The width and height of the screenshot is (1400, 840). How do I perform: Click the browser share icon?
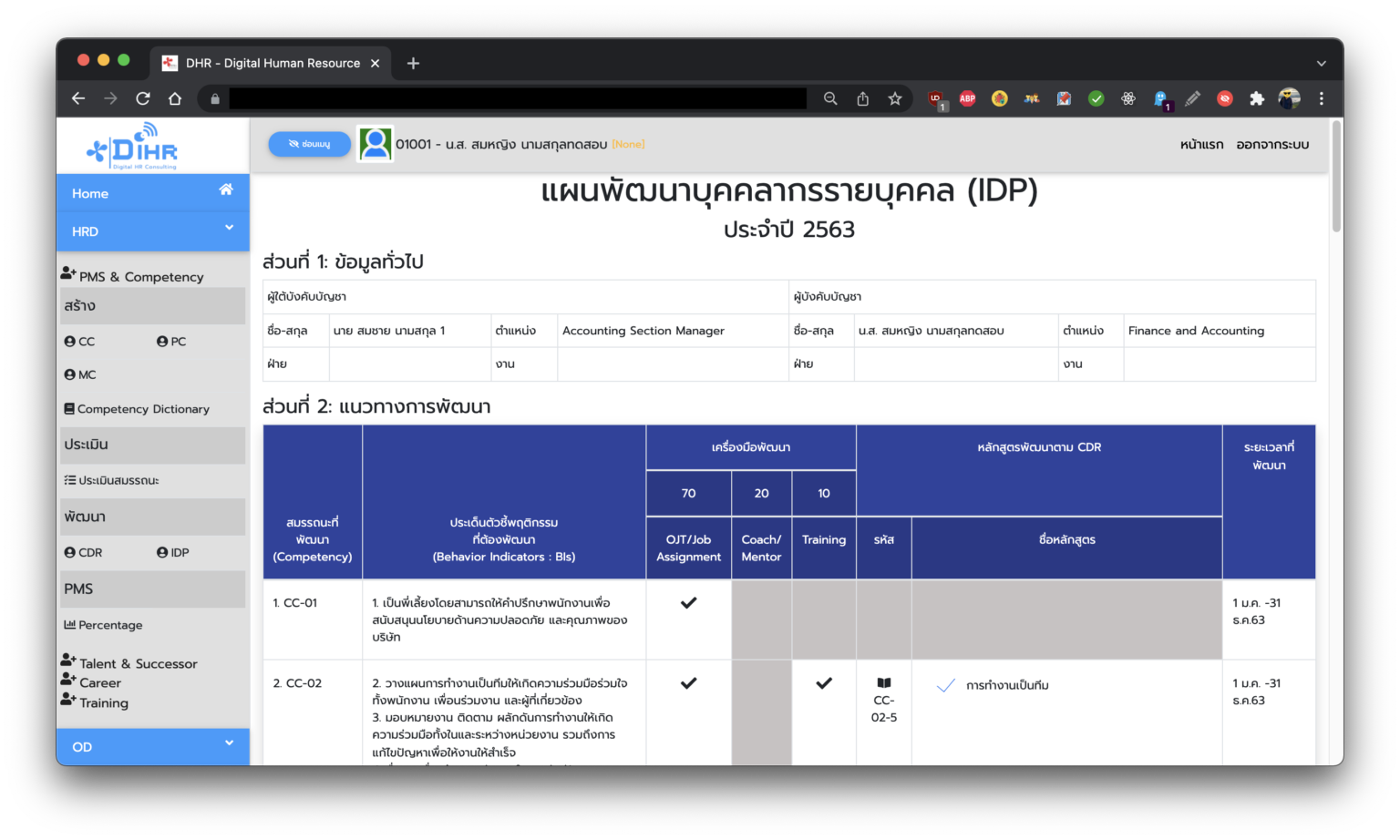(862, 98)
